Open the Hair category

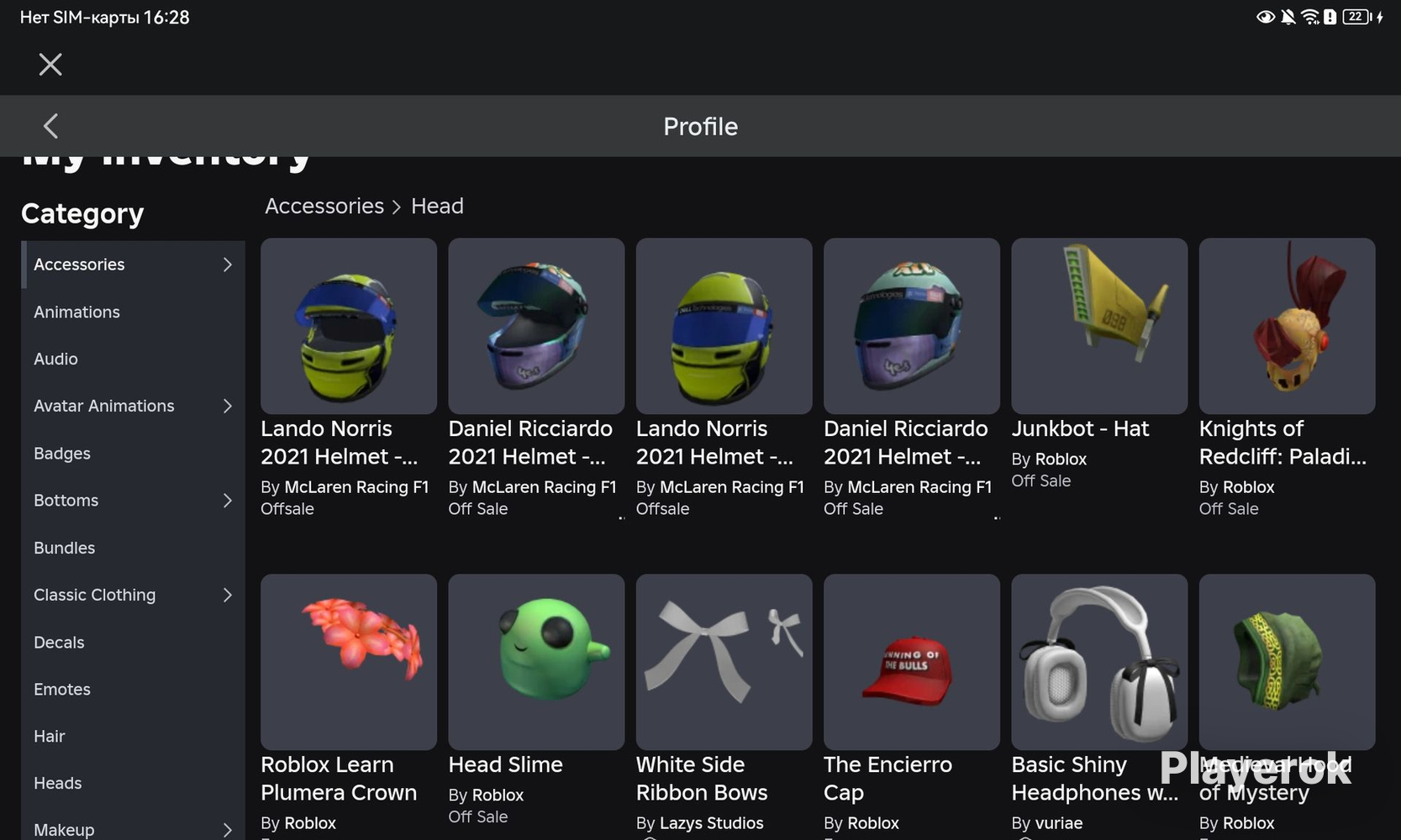click(133, 737)
